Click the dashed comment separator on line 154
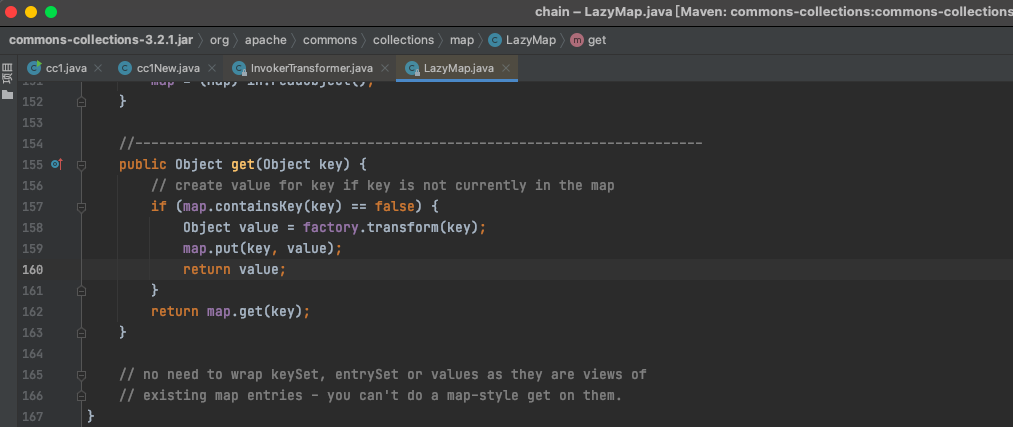This screenshot has width=1013, height=427. point(411,144)
